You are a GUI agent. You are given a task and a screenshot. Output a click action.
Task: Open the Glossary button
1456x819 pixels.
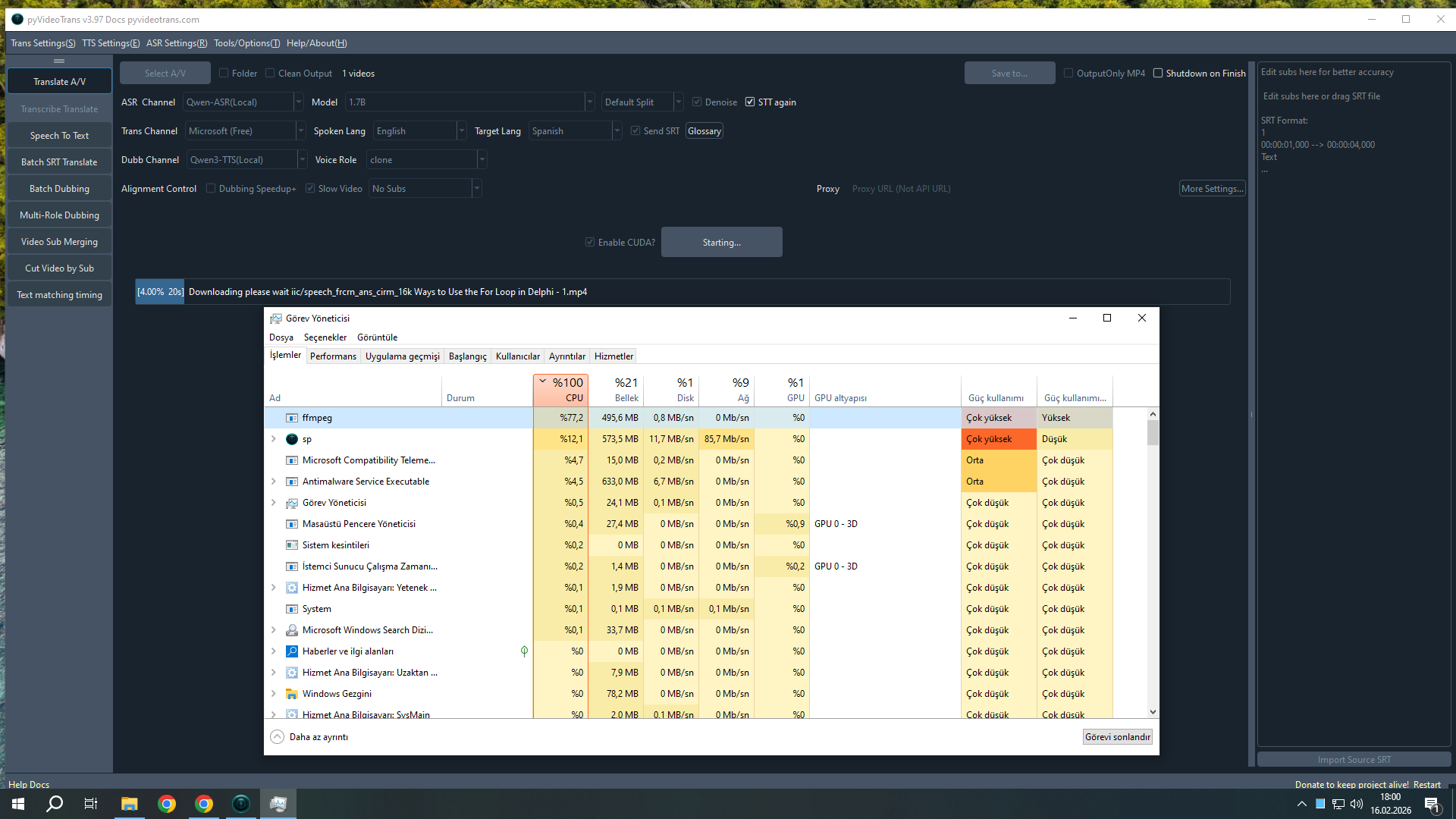click(704, 131)
